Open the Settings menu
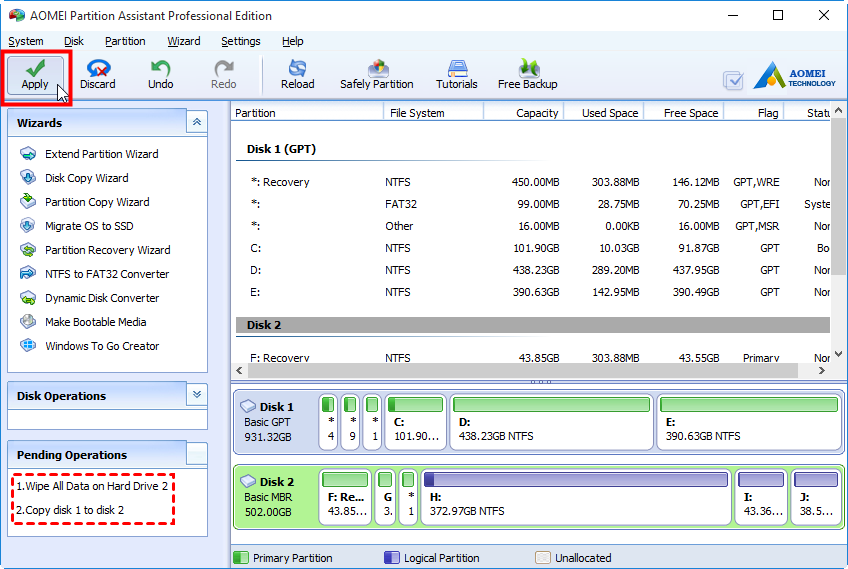 [240, 41]
